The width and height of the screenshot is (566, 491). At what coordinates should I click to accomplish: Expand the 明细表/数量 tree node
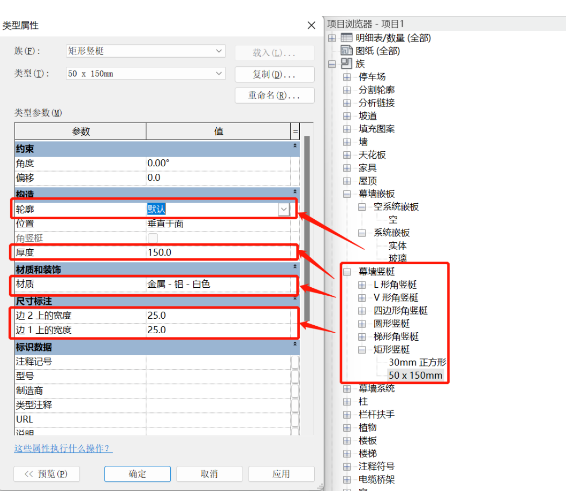pyautogui.click(x=332, y=38)
